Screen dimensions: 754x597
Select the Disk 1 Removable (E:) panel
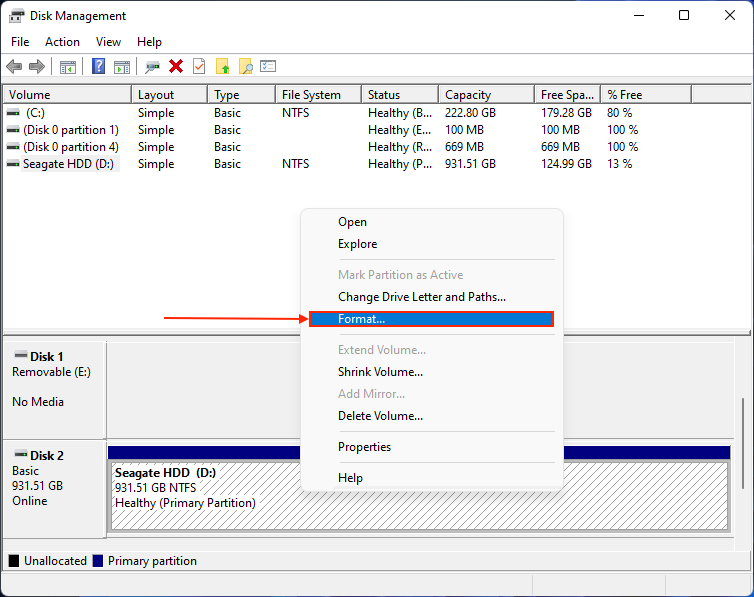point(54,390)
